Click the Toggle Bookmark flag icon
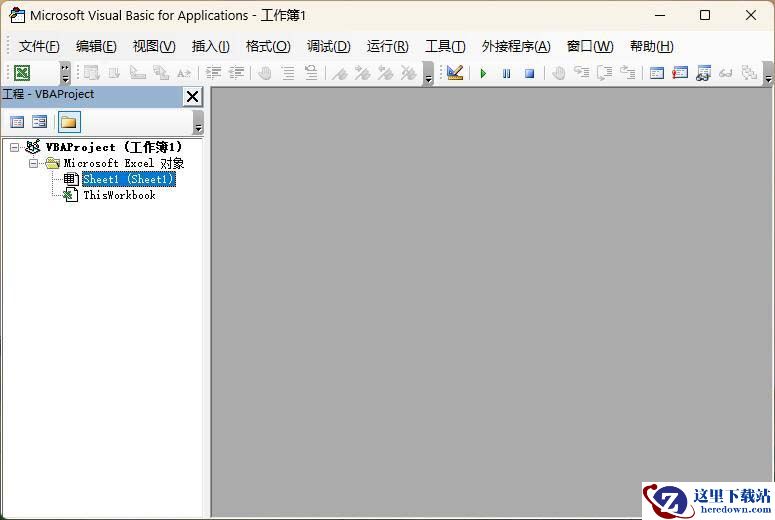 coord(340,73)
